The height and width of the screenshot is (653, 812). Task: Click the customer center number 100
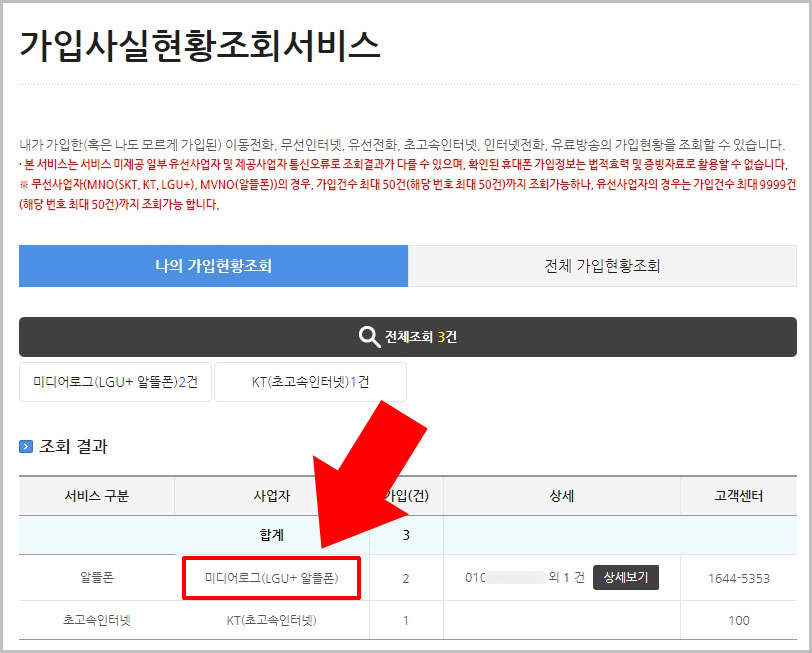click(x=738, y=621)
